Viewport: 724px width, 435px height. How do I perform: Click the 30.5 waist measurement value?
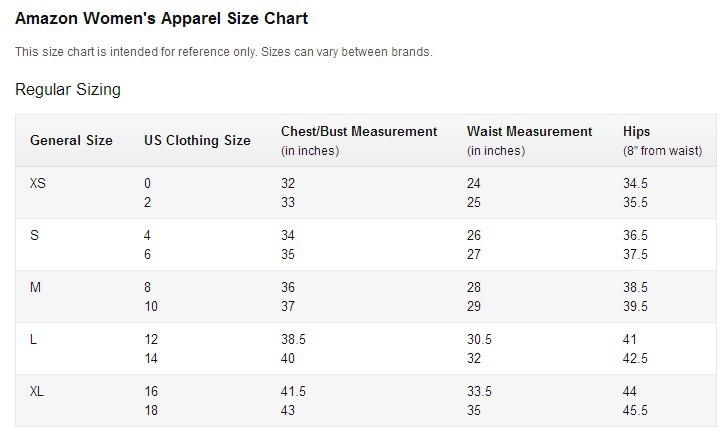click(479, 339)
